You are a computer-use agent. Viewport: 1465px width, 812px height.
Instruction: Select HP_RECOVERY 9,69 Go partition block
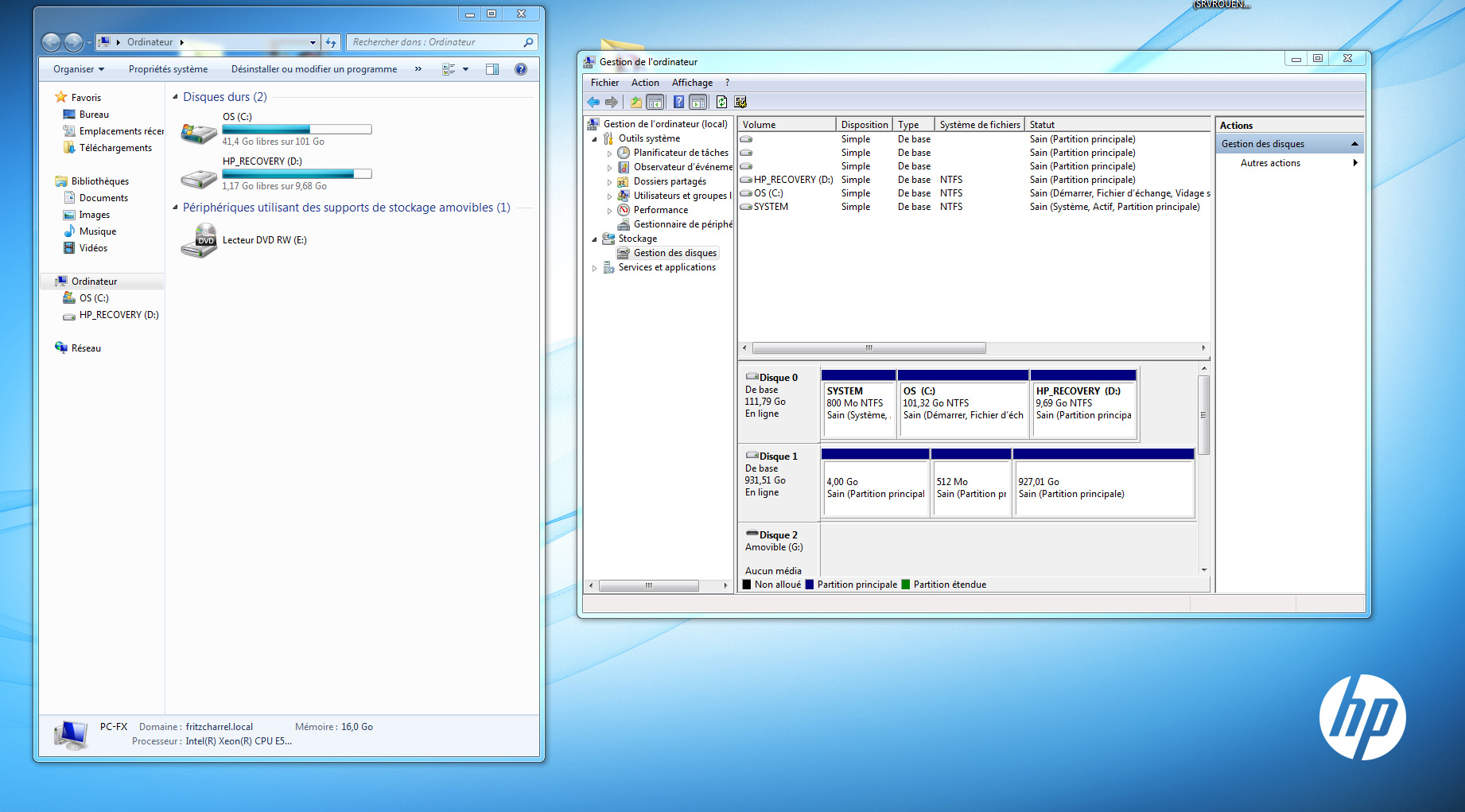pos(1083,404)
